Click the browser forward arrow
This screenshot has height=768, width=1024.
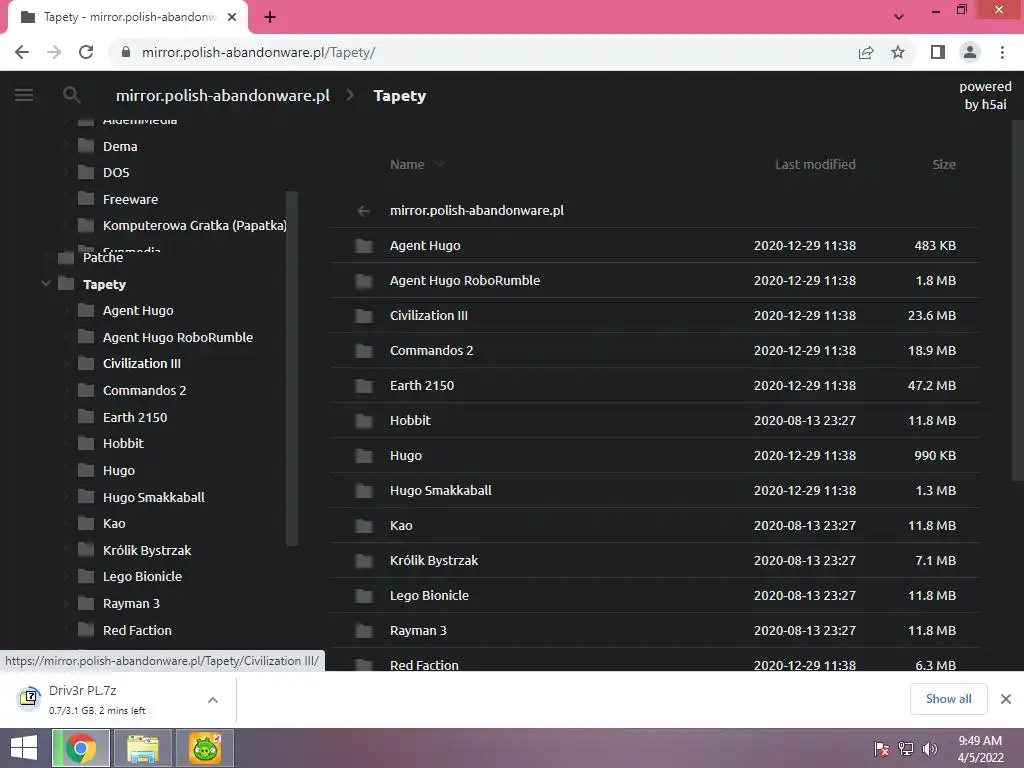tap(54, 52)
